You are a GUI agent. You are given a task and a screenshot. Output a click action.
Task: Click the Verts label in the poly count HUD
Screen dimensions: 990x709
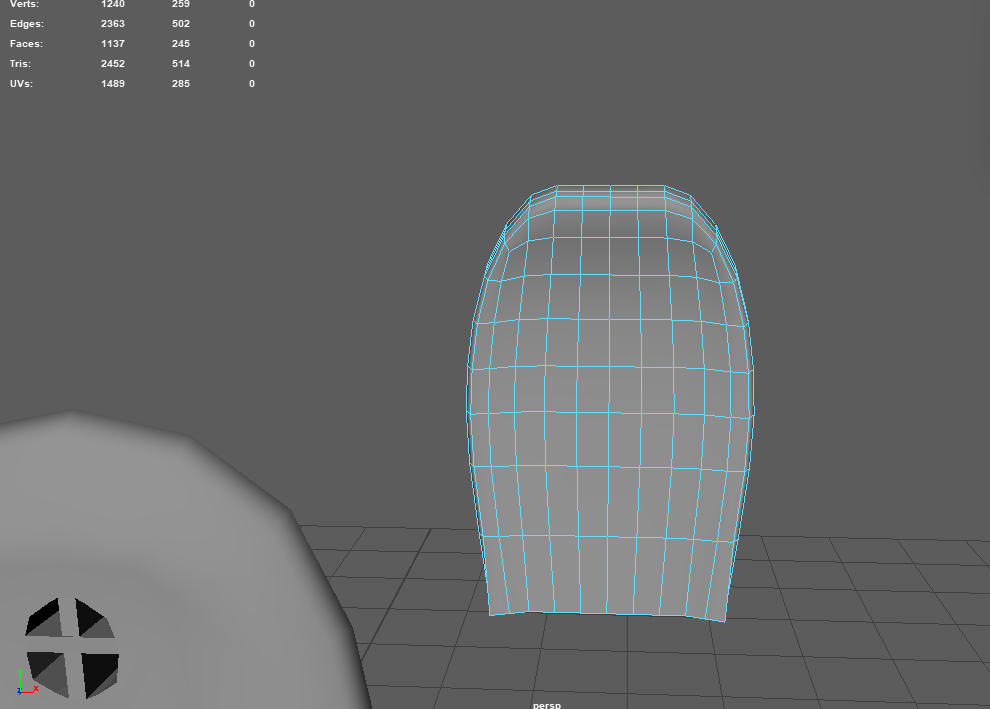[x=24, y=4]
